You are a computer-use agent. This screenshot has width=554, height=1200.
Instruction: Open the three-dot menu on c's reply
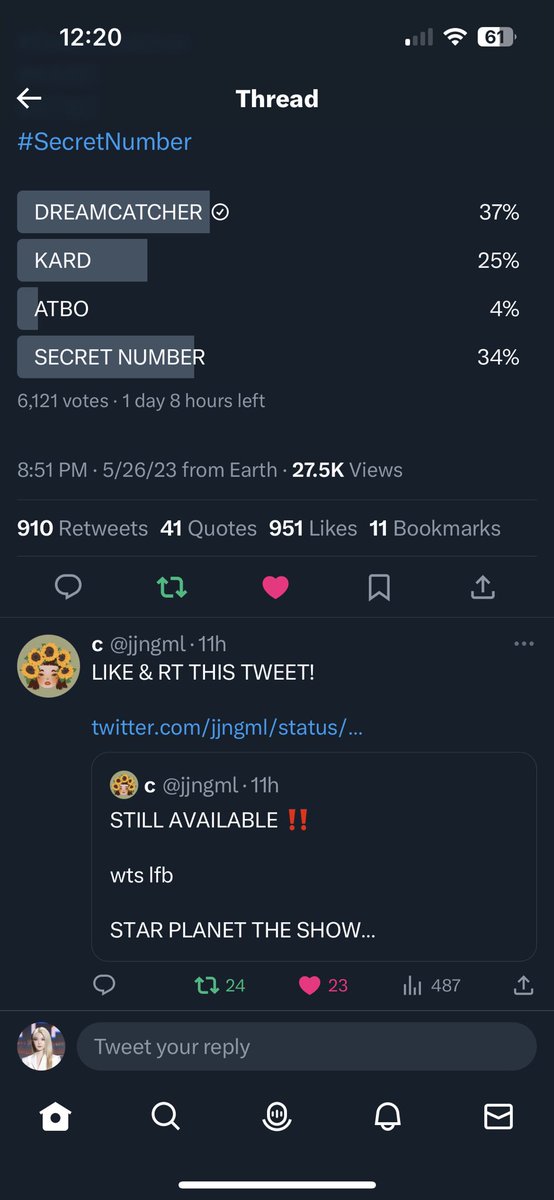[x=524, y=644]
